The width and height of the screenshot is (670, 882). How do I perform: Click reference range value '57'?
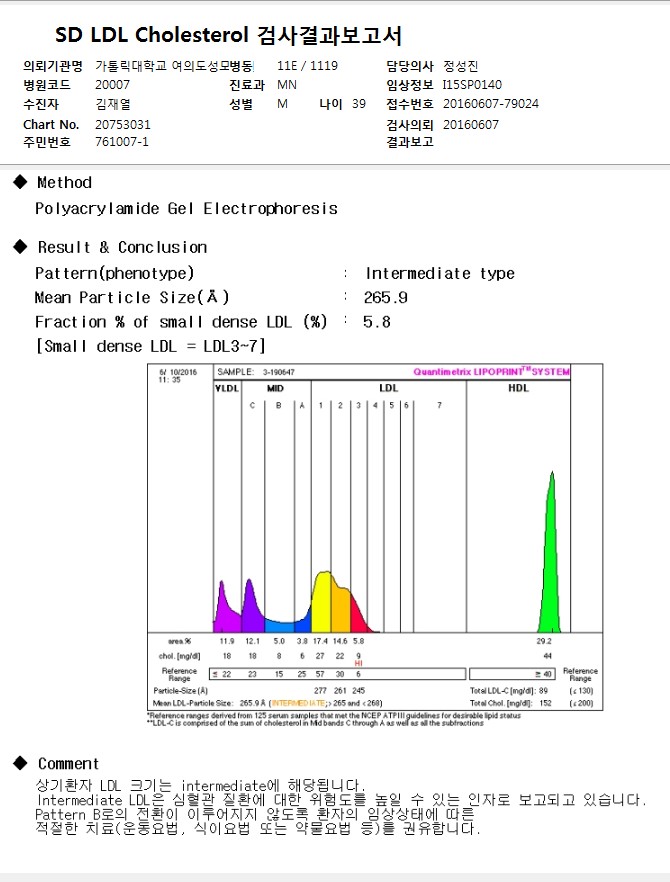[x=320, y=674]
